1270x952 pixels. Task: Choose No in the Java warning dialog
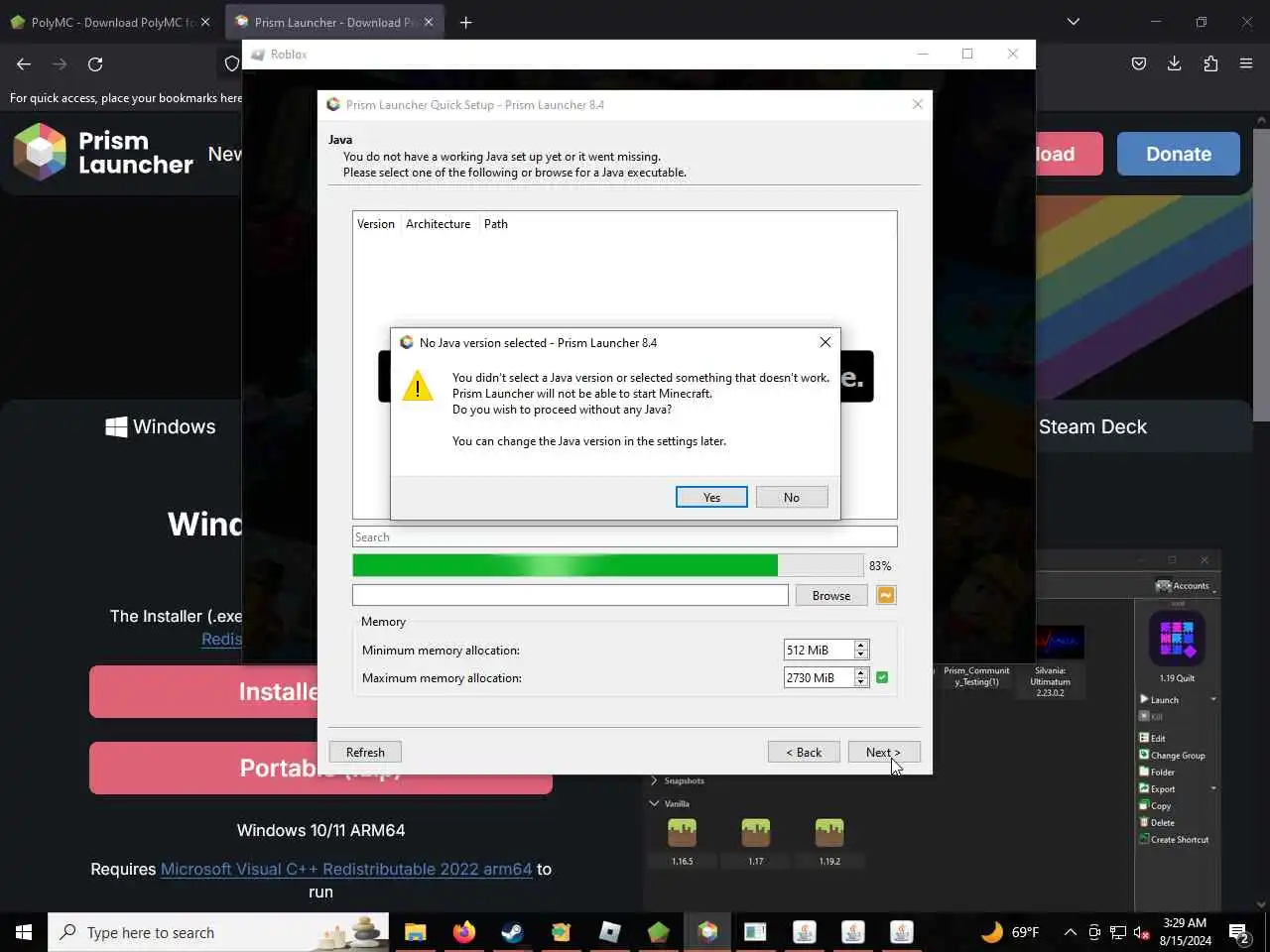coord(792,497)
